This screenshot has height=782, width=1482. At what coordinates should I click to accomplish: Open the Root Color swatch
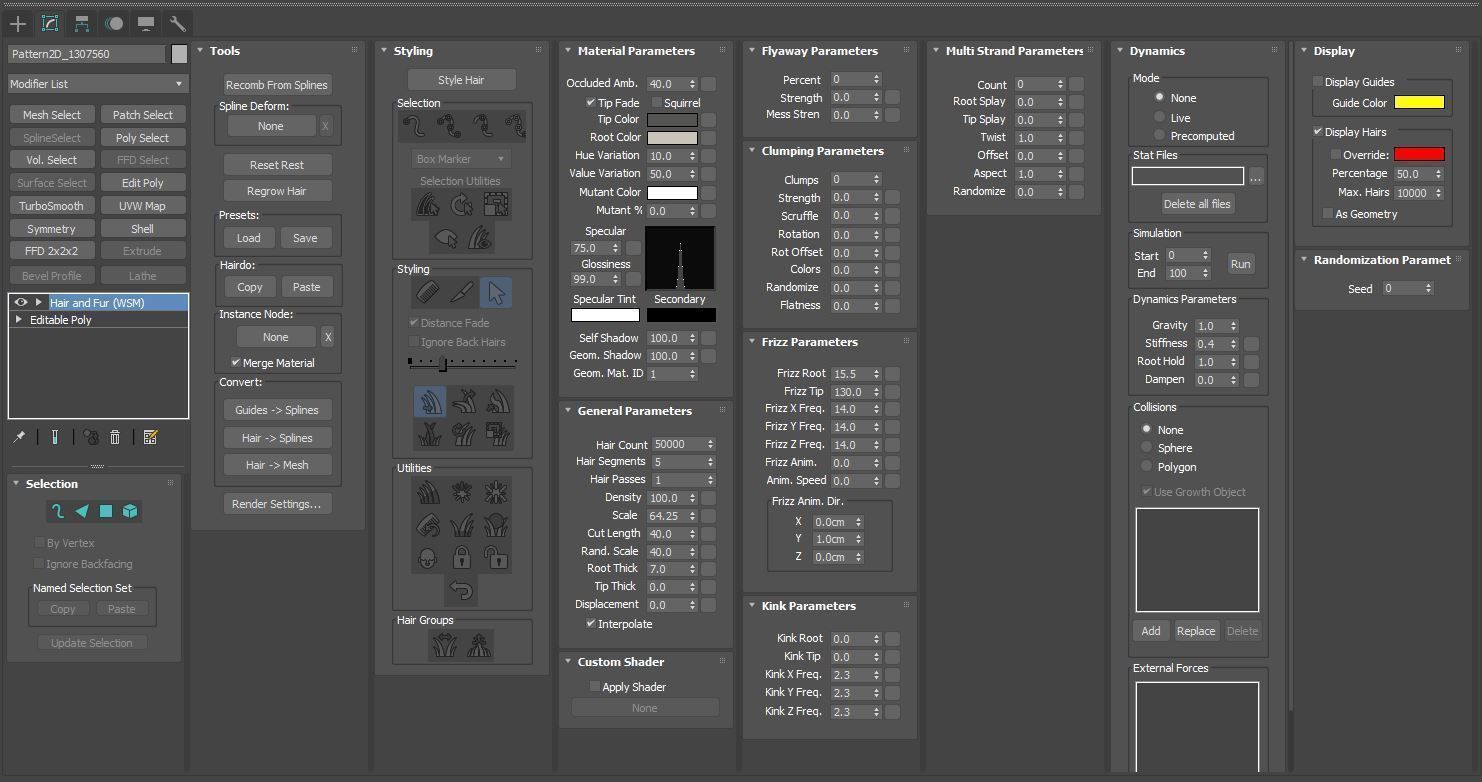click(x=672, y=138)
